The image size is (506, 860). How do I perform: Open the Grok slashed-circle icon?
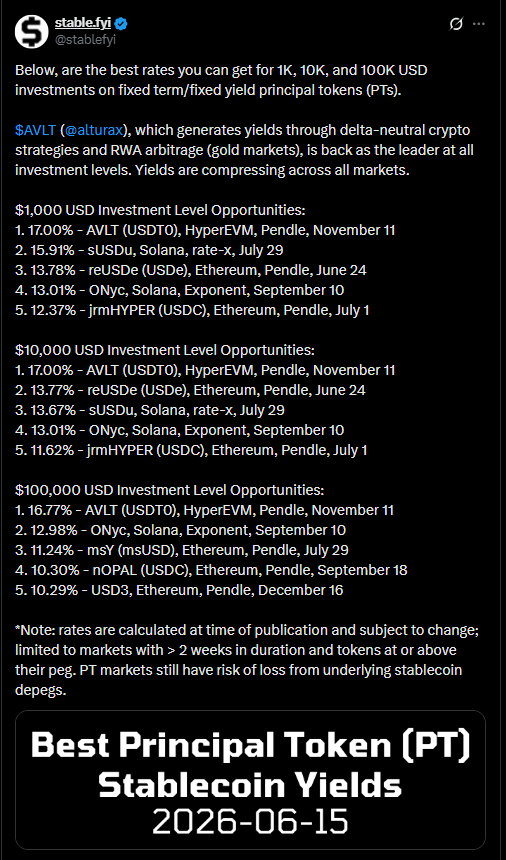[456, 24]
